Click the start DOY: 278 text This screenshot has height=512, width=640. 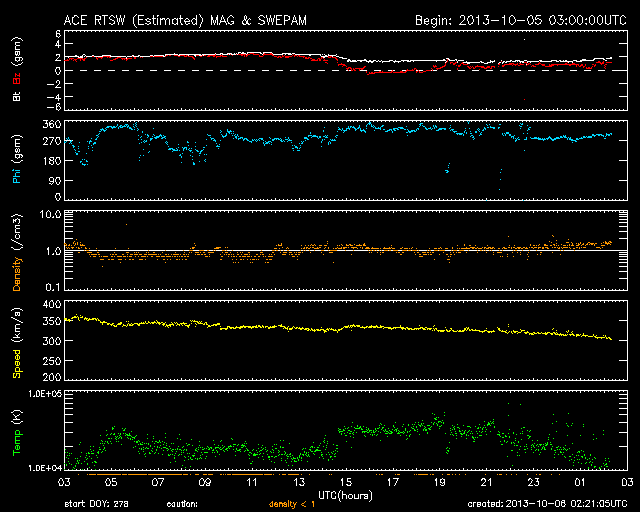(x=96, y=505)
